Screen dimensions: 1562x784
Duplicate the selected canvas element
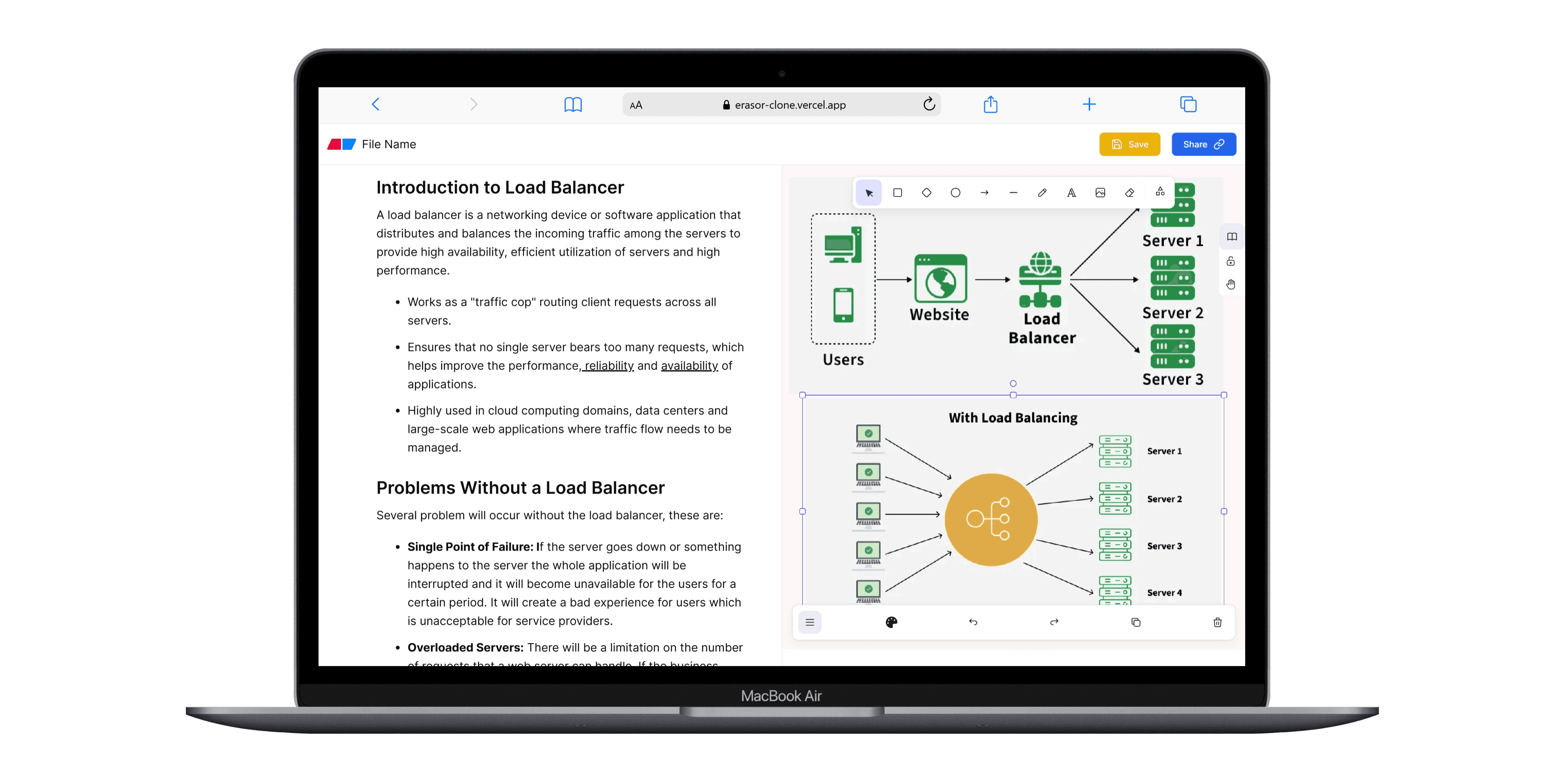point(1136,622)
